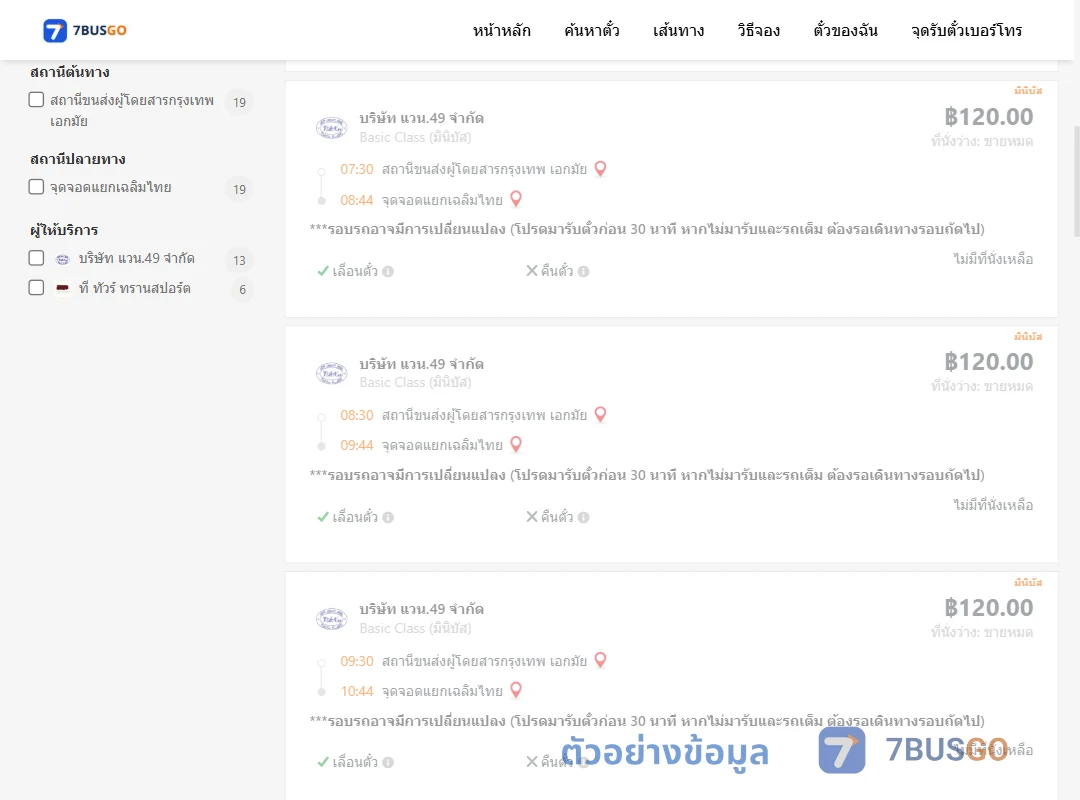Select 07:30 departure time text
This screenshot has width=1080, height=800.
tap(357, 170)
